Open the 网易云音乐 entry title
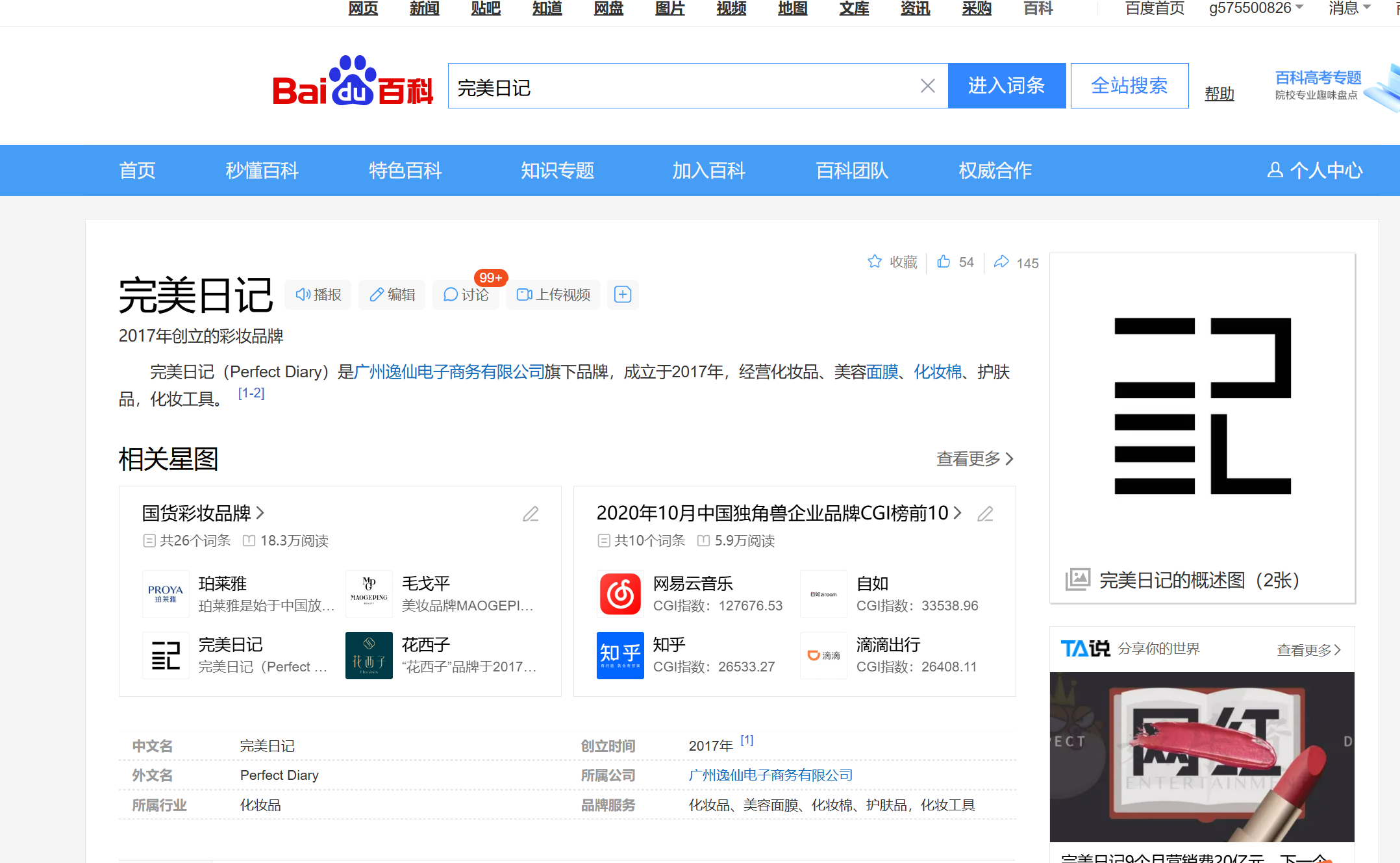 click(693, 584)
